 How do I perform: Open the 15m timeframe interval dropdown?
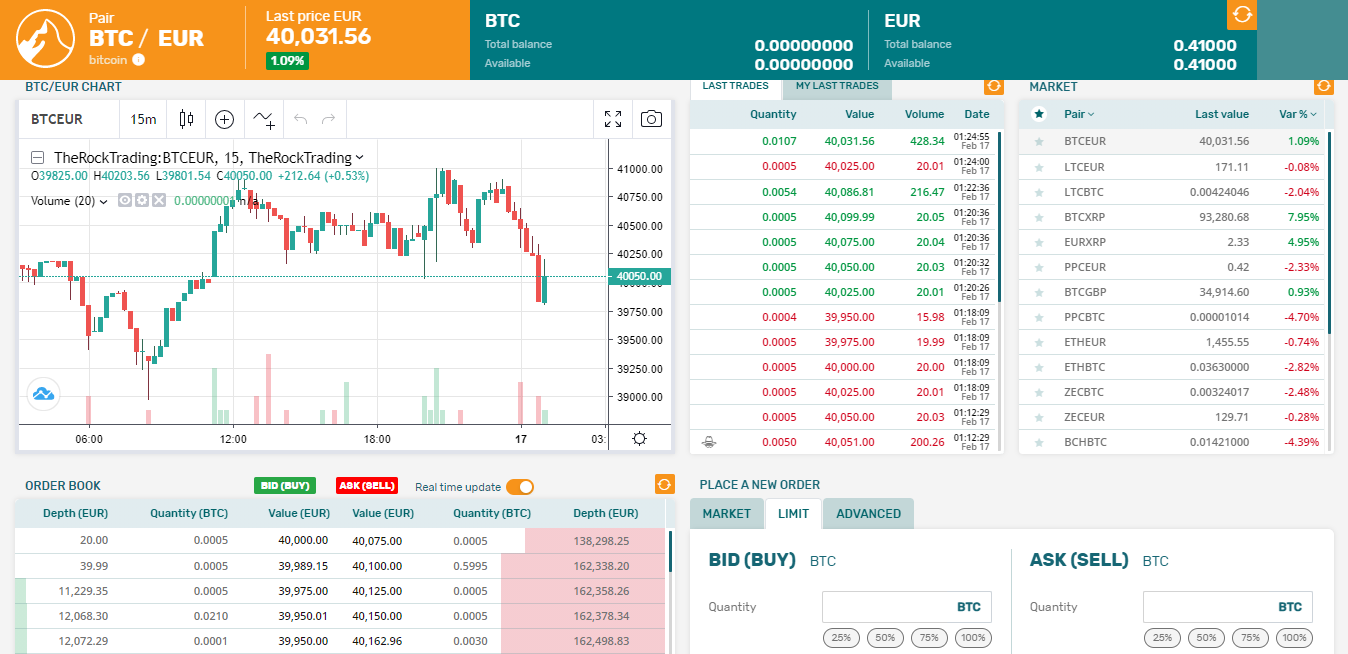(x=143, y=120)
